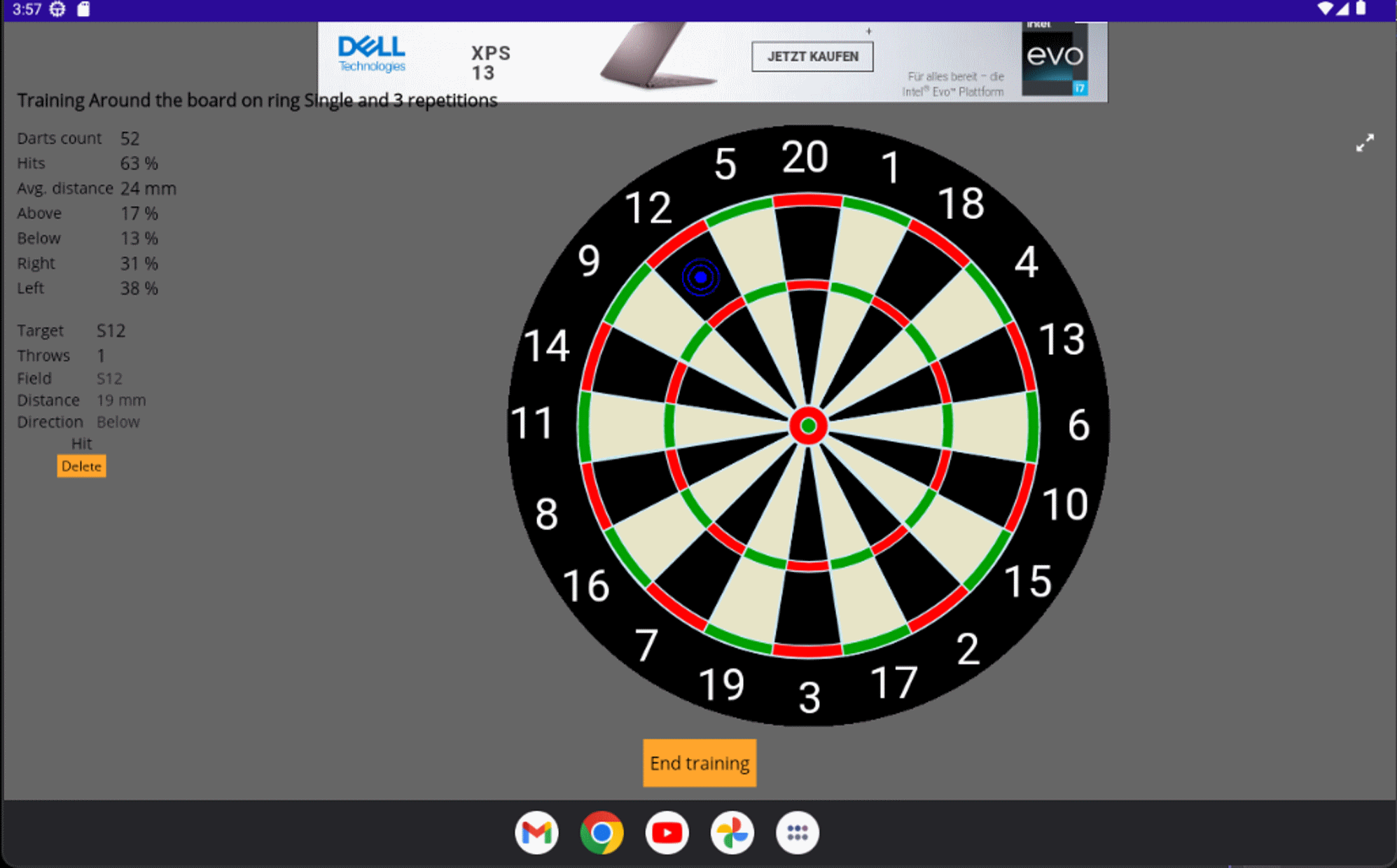Click settings gear in status bar
The width and height of the screenshot is (1397, 868).
click(x=57, y=9)
